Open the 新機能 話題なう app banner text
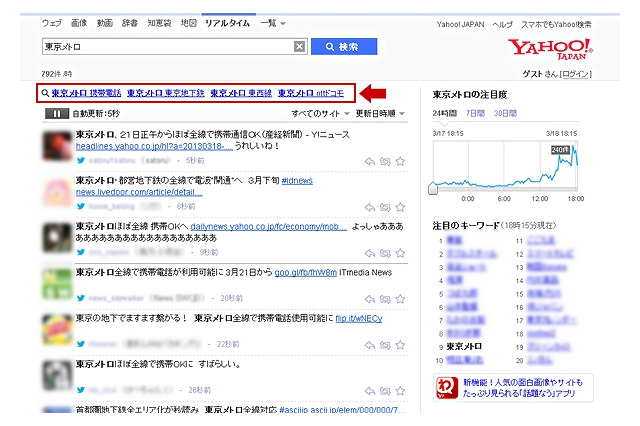Image resolution: width=640 pixels, height=426 pixels. pos(523,388)
